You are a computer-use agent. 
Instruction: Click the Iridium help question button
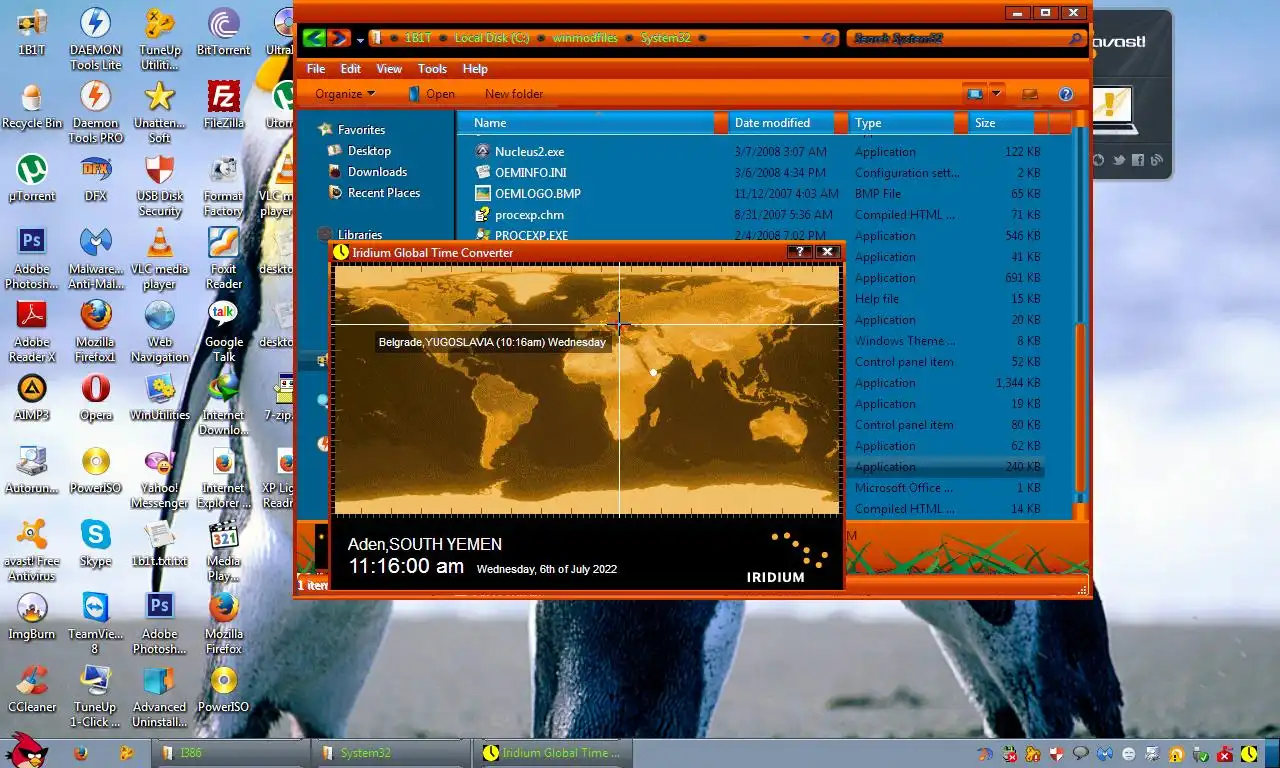(800, 252)
